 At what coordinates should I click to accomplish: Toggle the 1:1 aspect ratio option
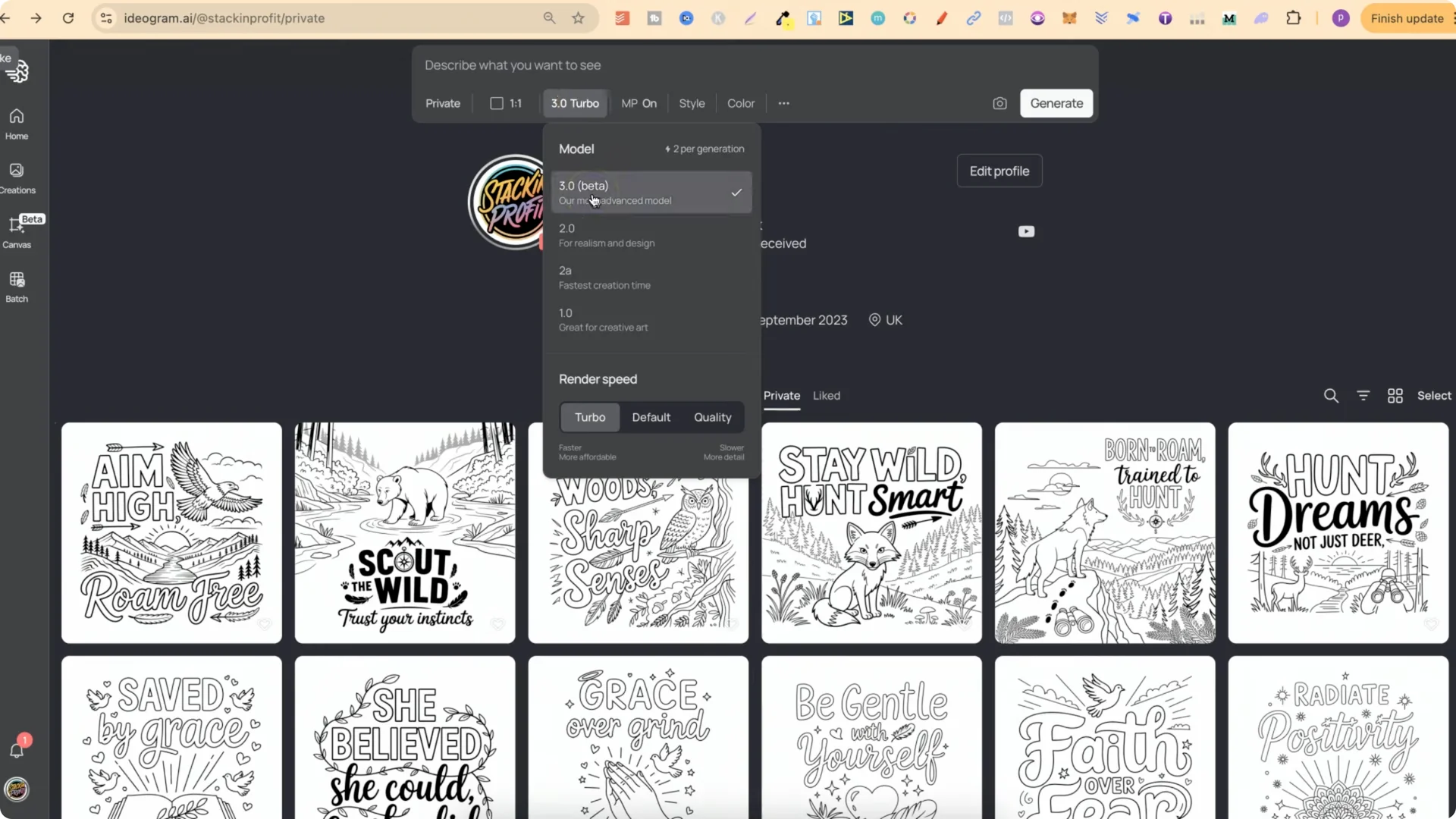point(505,103)
